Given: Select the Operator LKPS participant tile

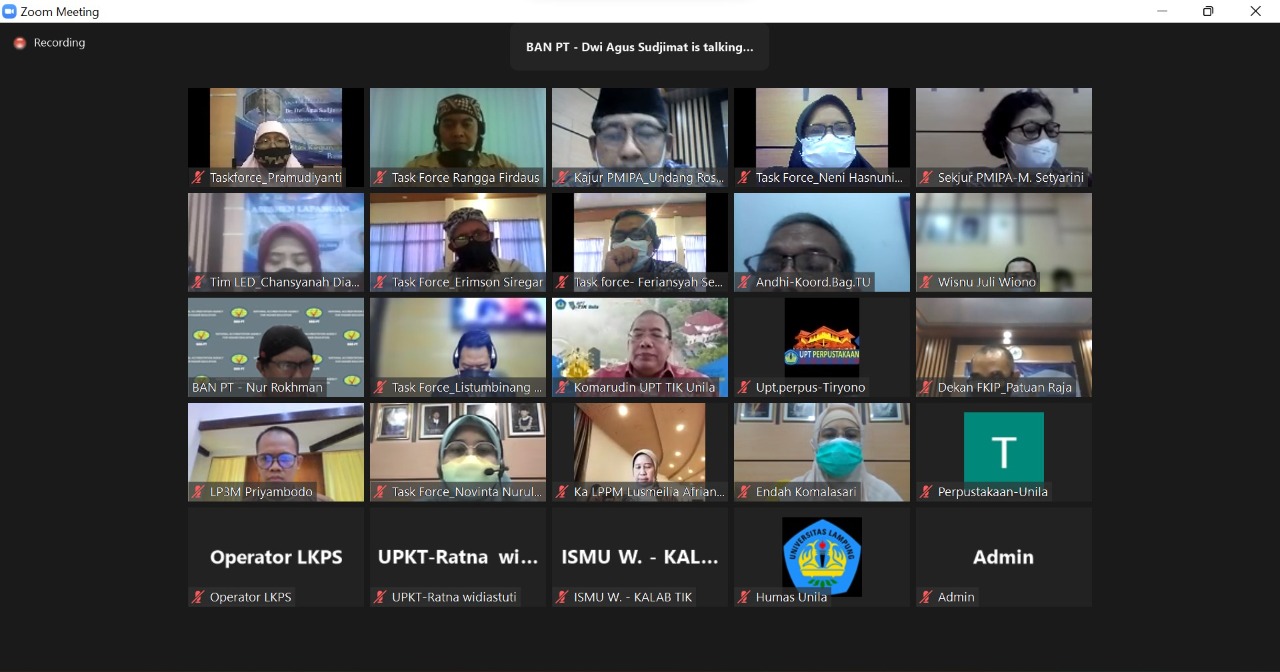Looking at the screenshot, I should (276, 556).
